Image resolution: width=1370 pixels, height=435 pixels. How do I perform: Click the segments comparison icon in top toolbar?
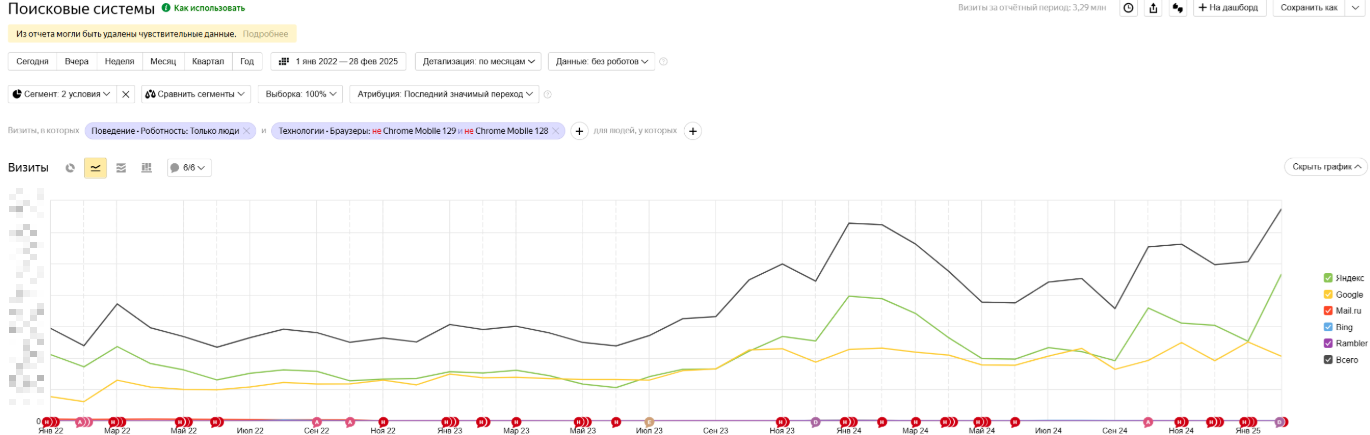click(1178, 8)
